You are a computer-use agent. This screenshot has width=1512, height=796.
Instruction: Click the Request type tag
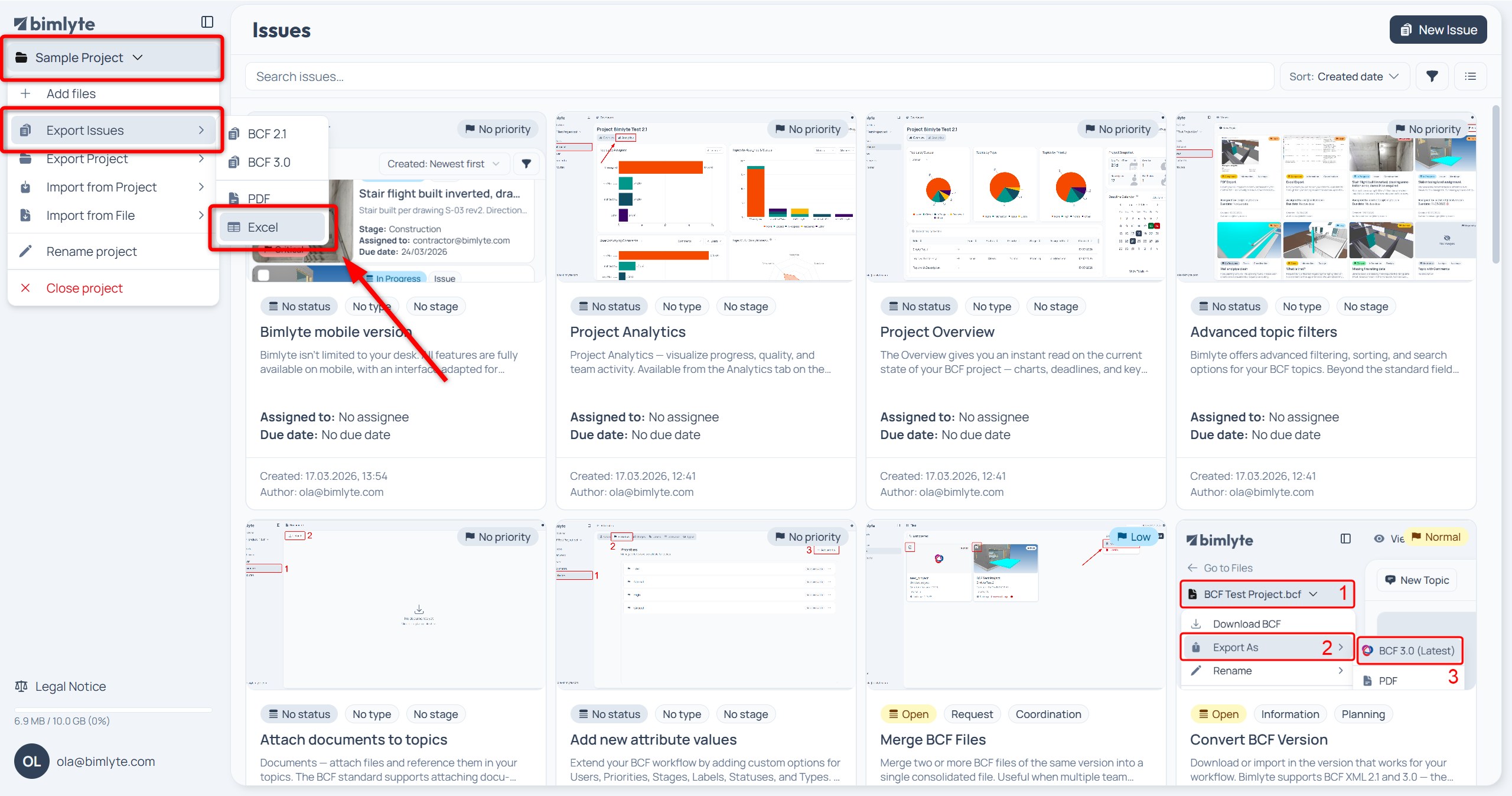pyautogui.click(x=972, y=714)
